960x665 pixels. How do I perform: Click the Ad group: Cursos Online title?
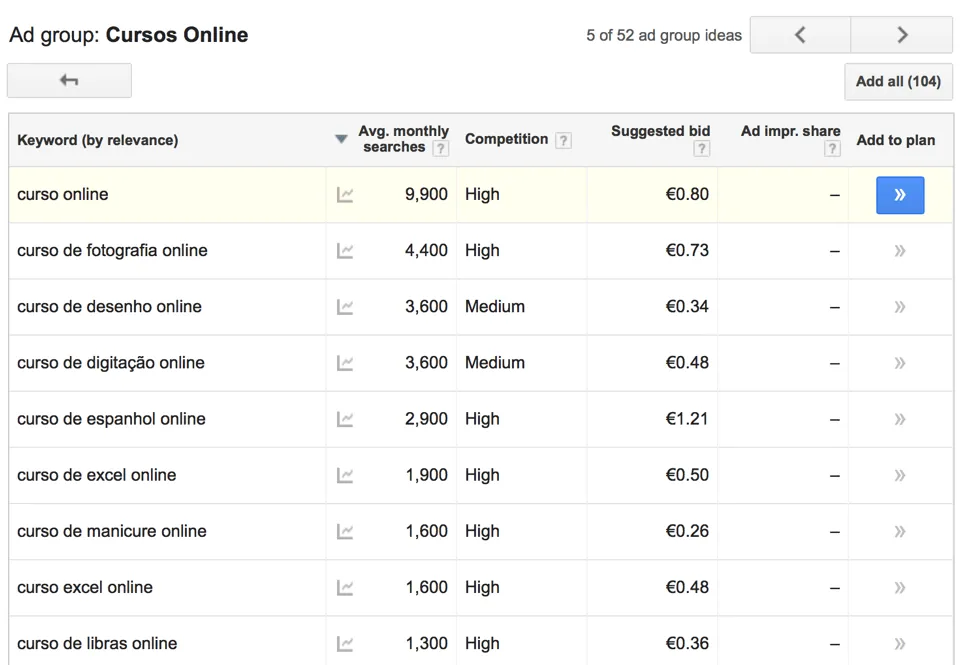129,35
